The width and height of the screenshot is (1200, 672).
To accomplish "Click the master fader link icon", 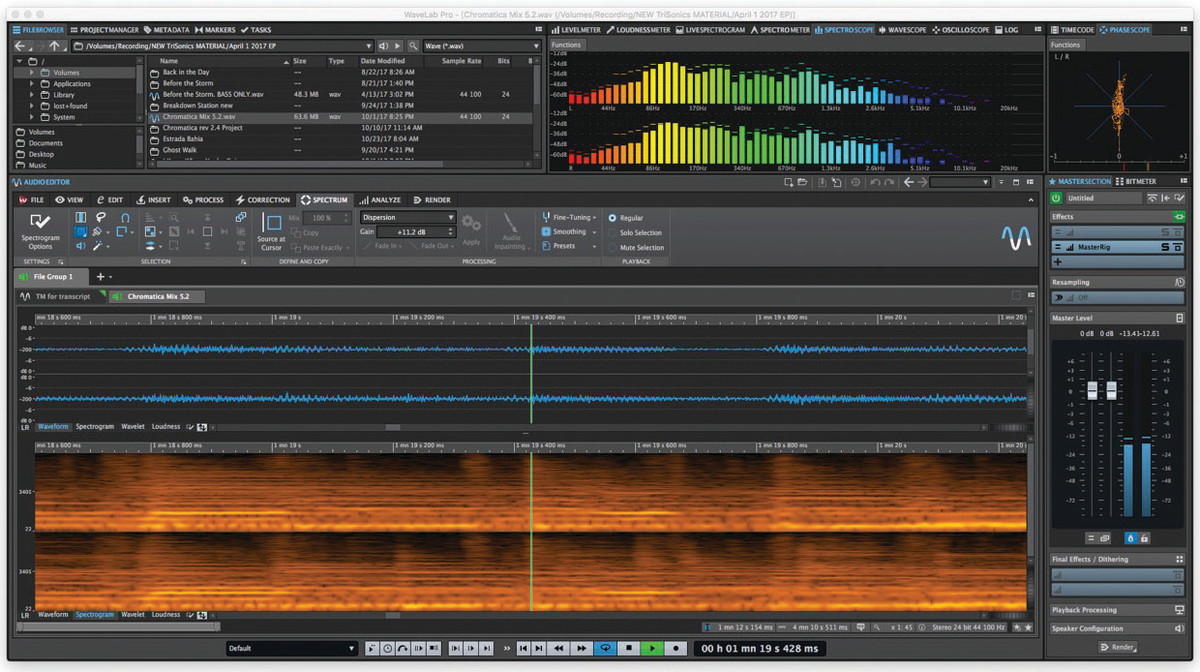I will click(x=1105, y=538).
